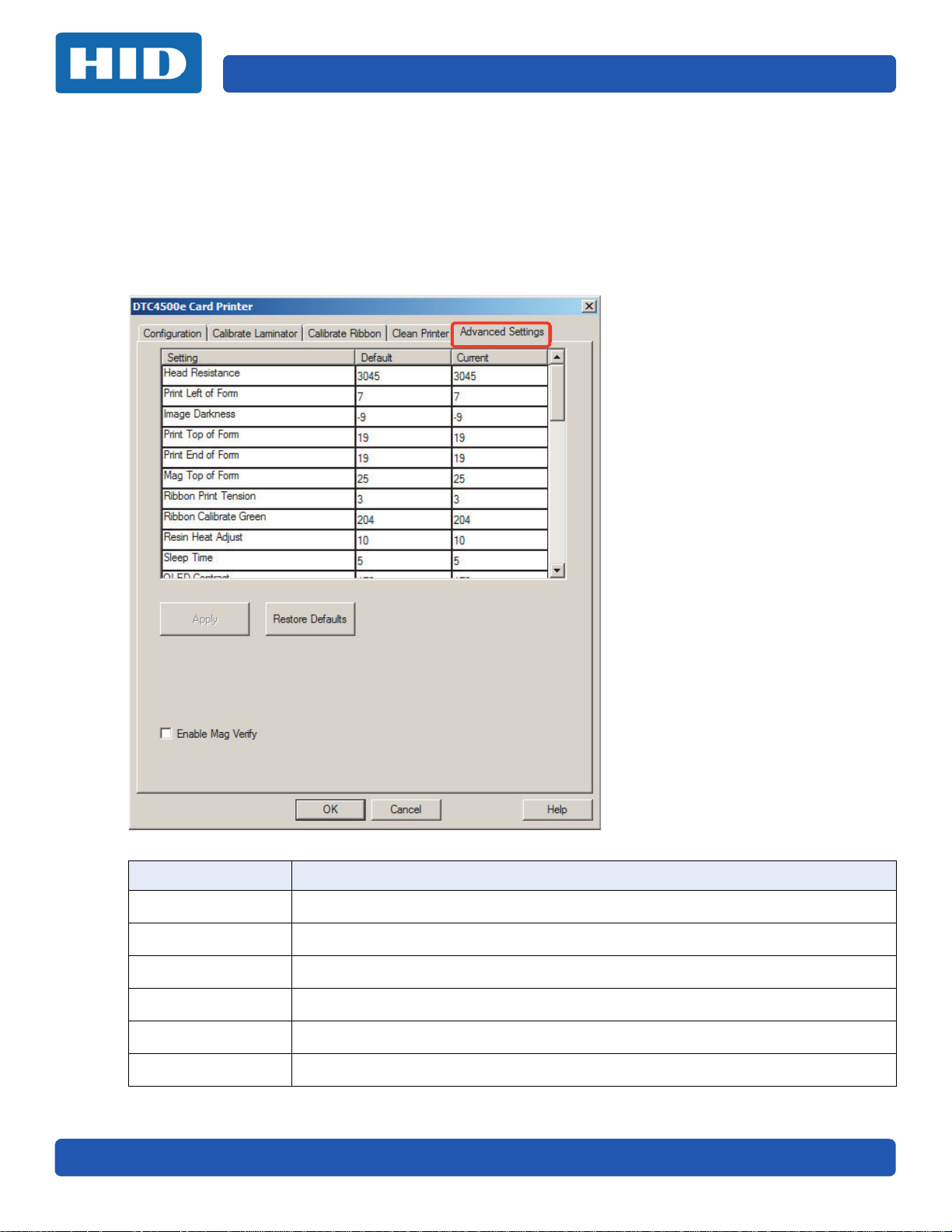Viewport: 952px width, 1232px height.
Task: Switch to the Configuration tab
Action: click(172, 333)
